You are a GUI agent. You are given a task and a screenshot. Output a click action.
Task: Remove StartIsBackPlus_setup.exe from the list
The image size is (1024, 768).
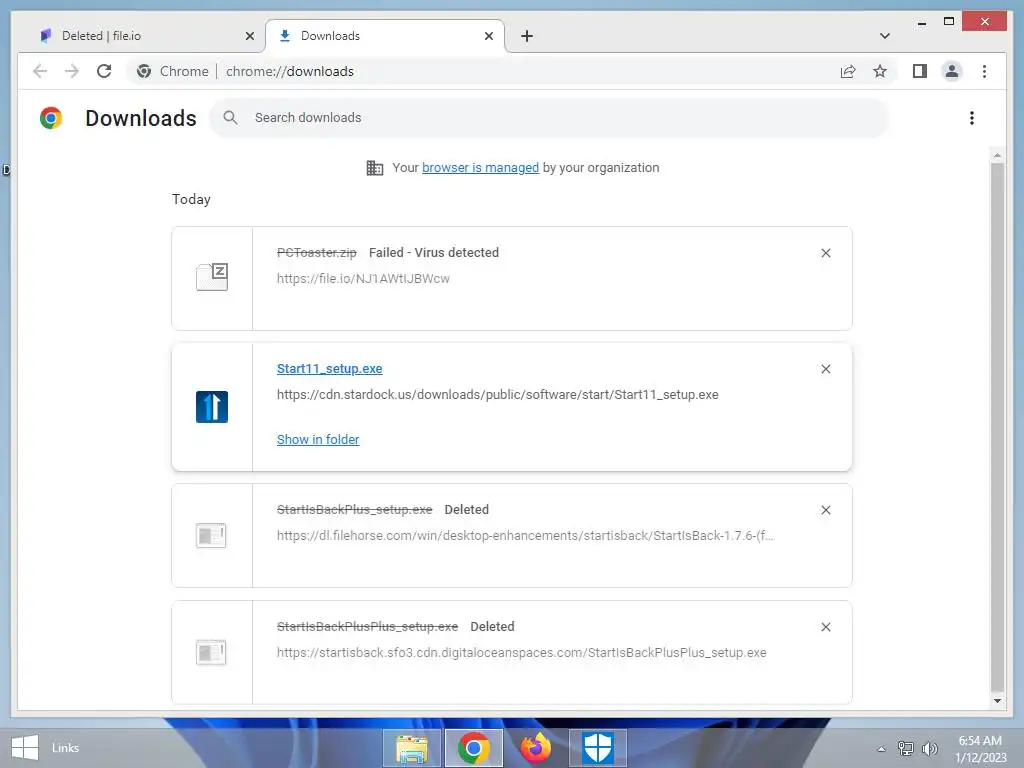[825, 510]
